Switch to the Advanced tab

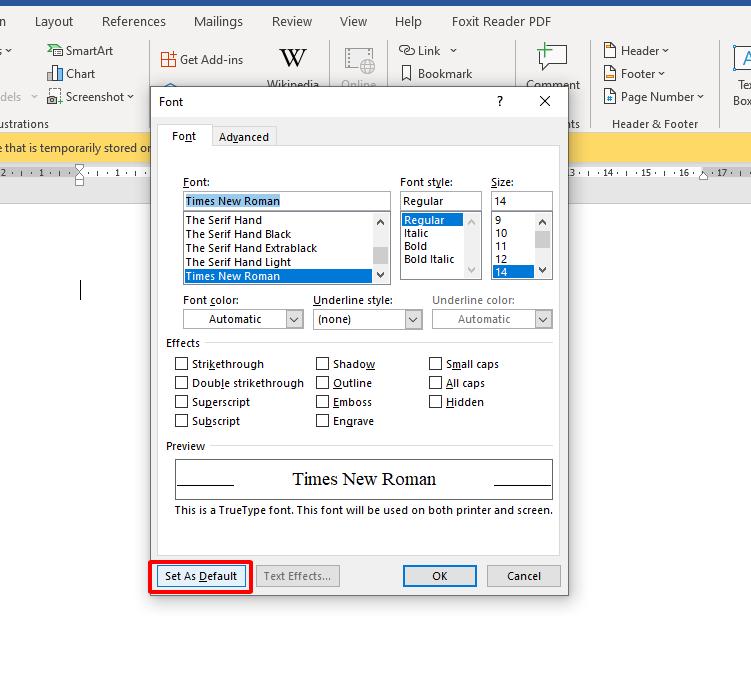click(x=244, y=137)
